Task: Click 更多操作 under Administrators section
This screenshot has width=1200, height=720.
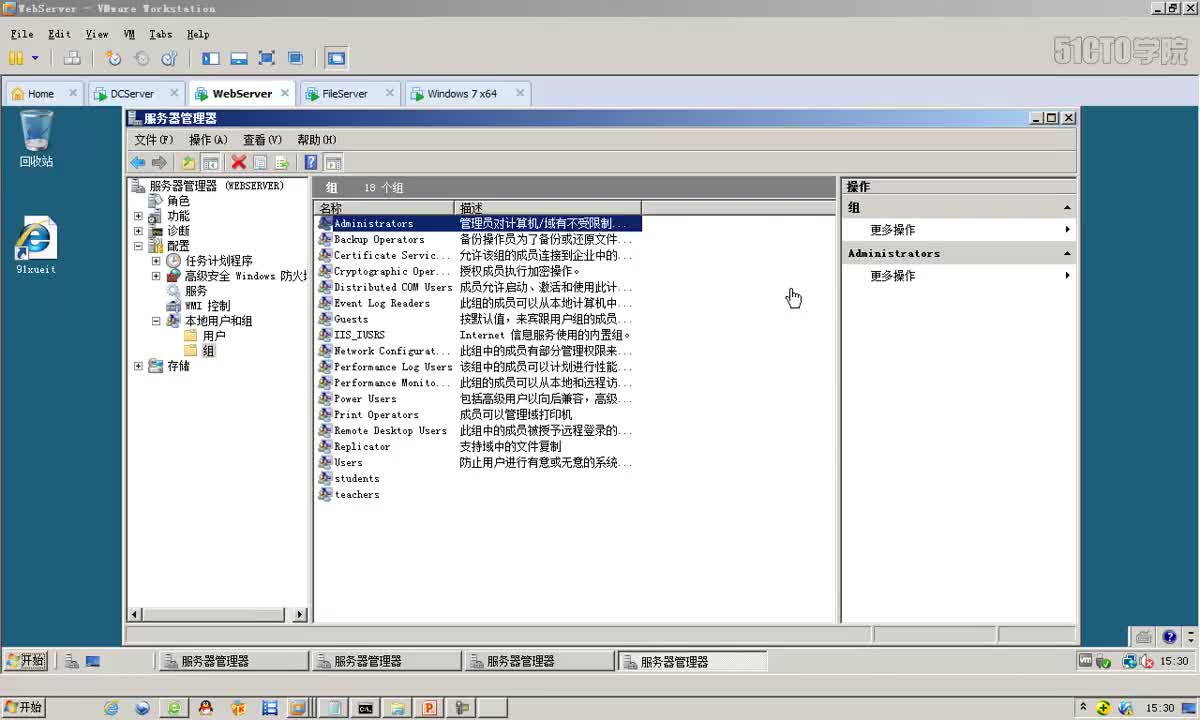Action: 892,276
